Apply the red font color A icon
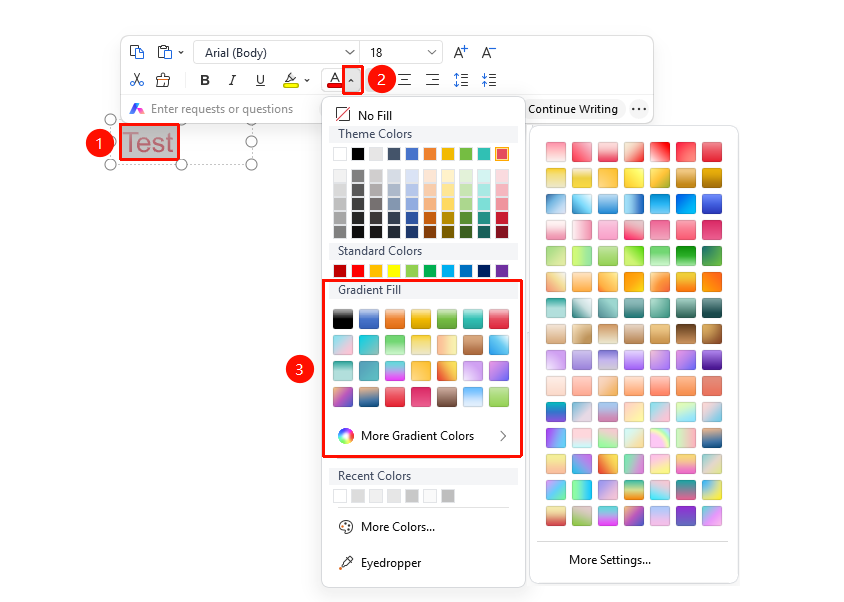Screen dimensions: 844x602 pyautogui.click(x=334, y=80)
